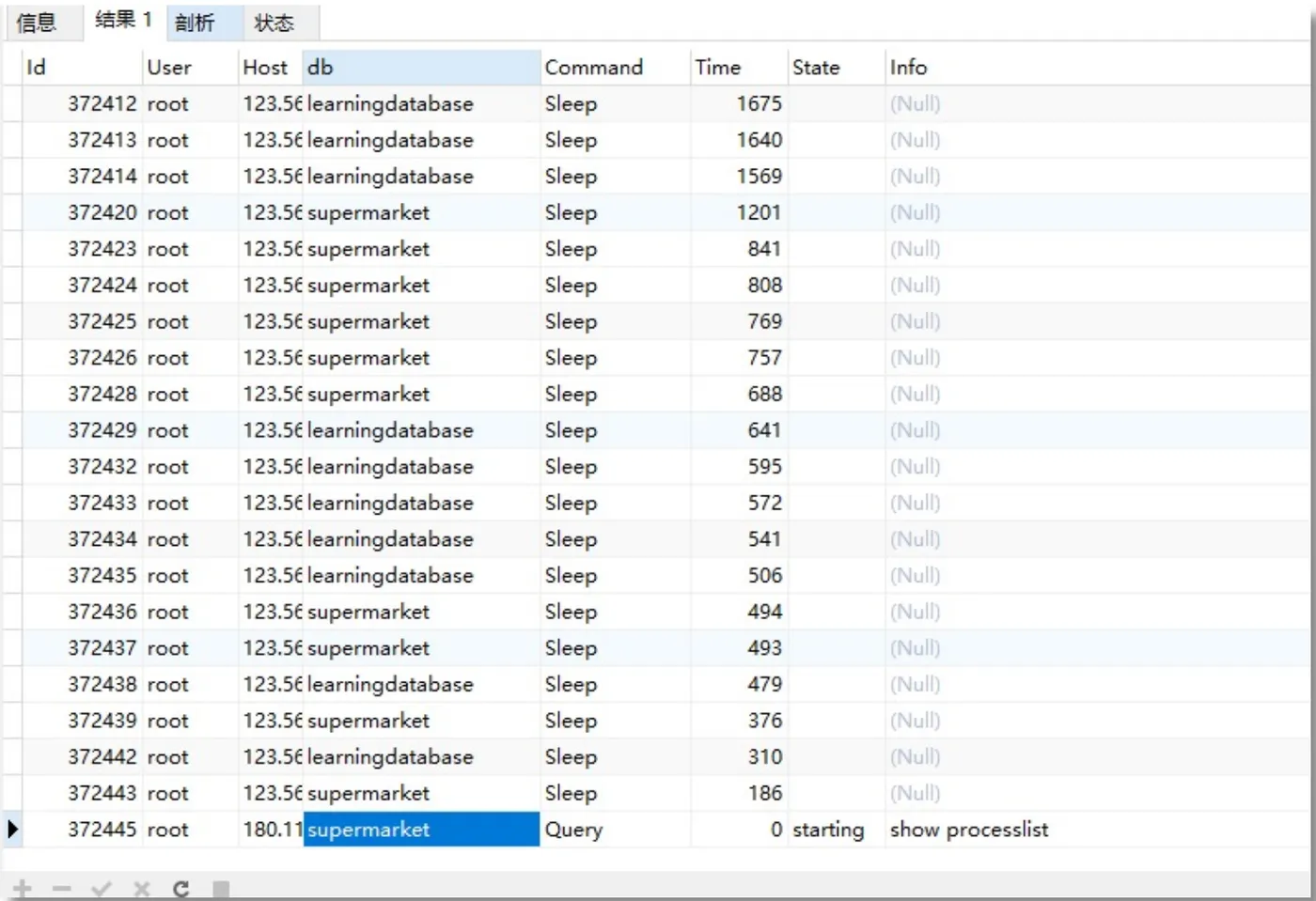
Task: Click the delete record minus icon
Action: (x=62, y=888)
